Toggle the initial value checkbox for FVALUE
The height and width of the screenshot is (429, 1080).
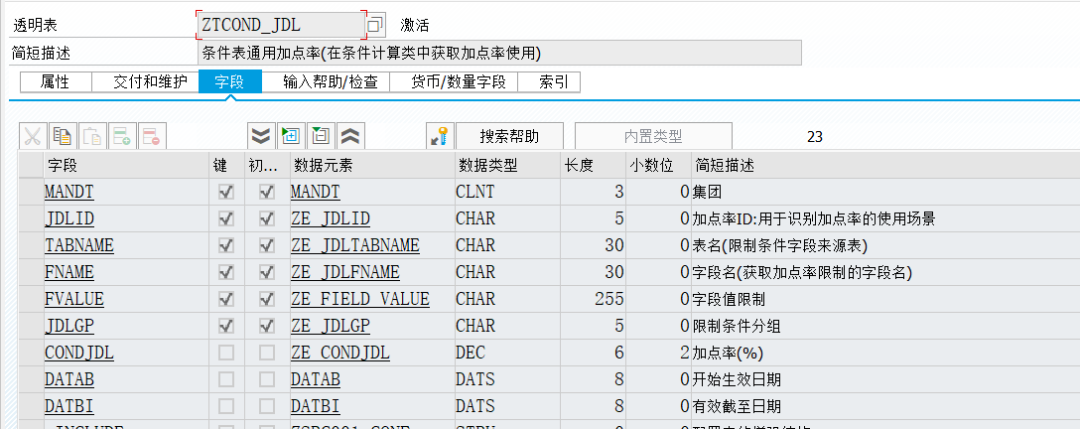pos(267,300)
